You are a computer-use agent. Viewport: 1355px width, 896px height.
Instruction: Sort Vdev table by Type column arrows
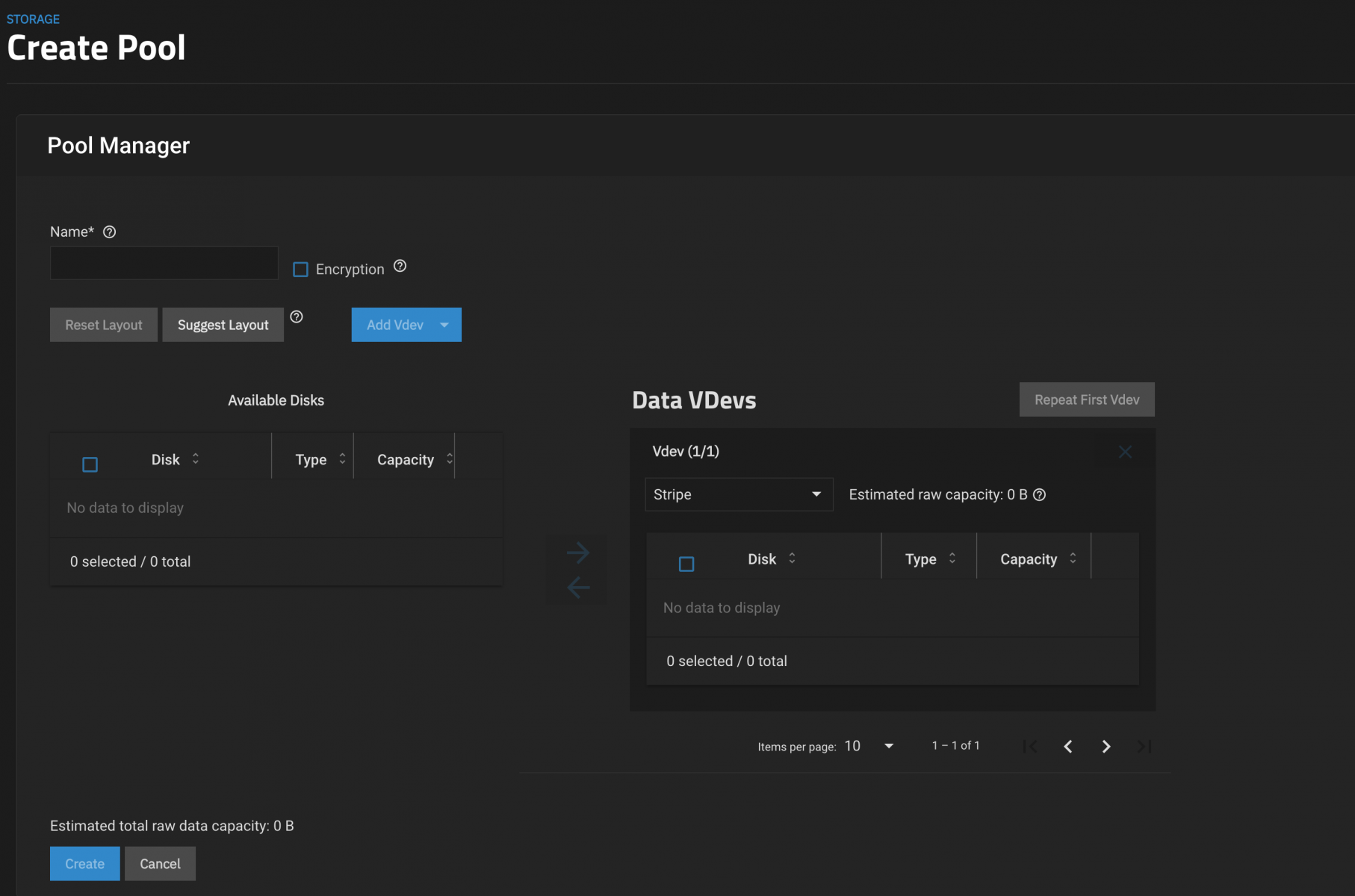pyautogui.click(x=952, y=558)
